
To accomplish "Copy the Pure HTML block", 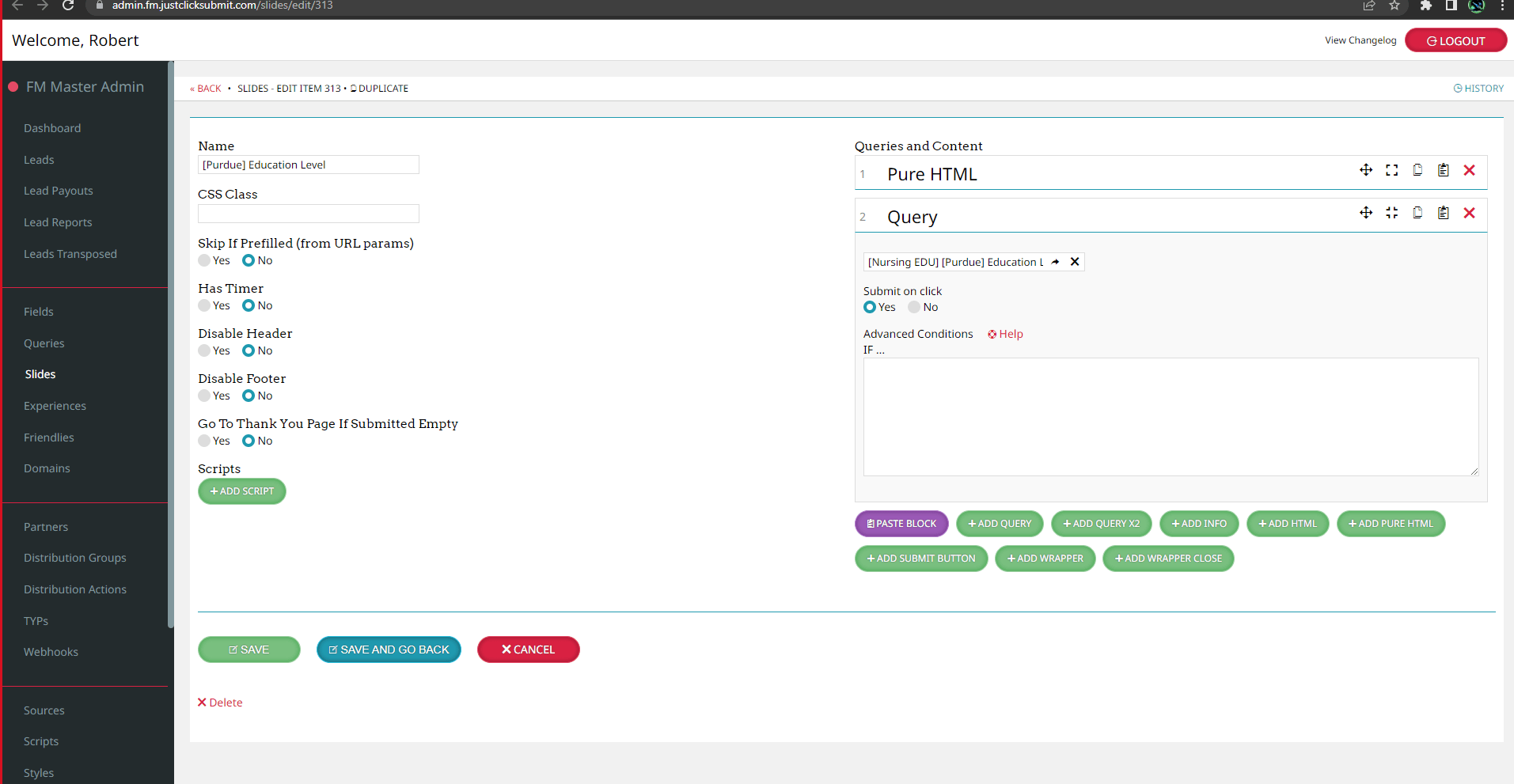I will tap(1417, 170).
